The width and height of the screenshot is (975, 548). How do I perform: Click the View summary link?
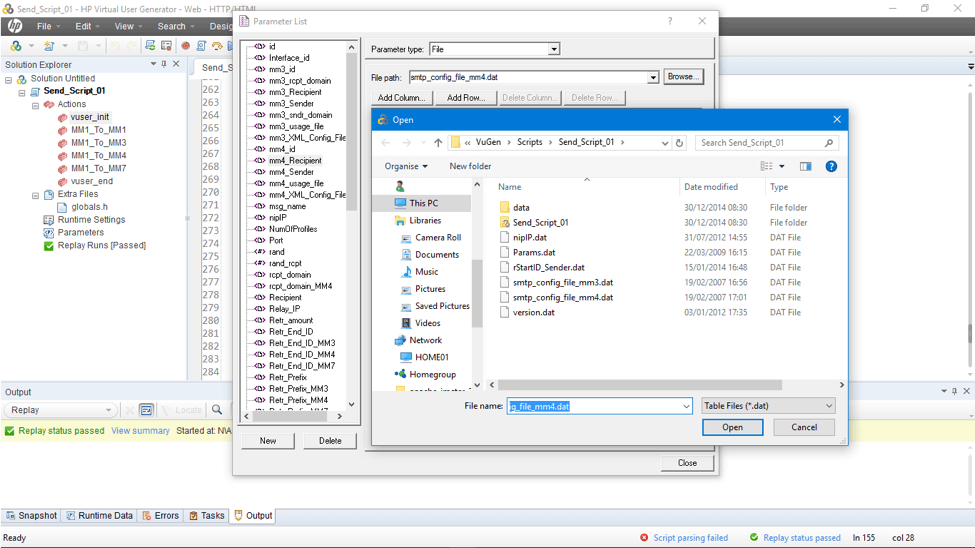(140, 431)
